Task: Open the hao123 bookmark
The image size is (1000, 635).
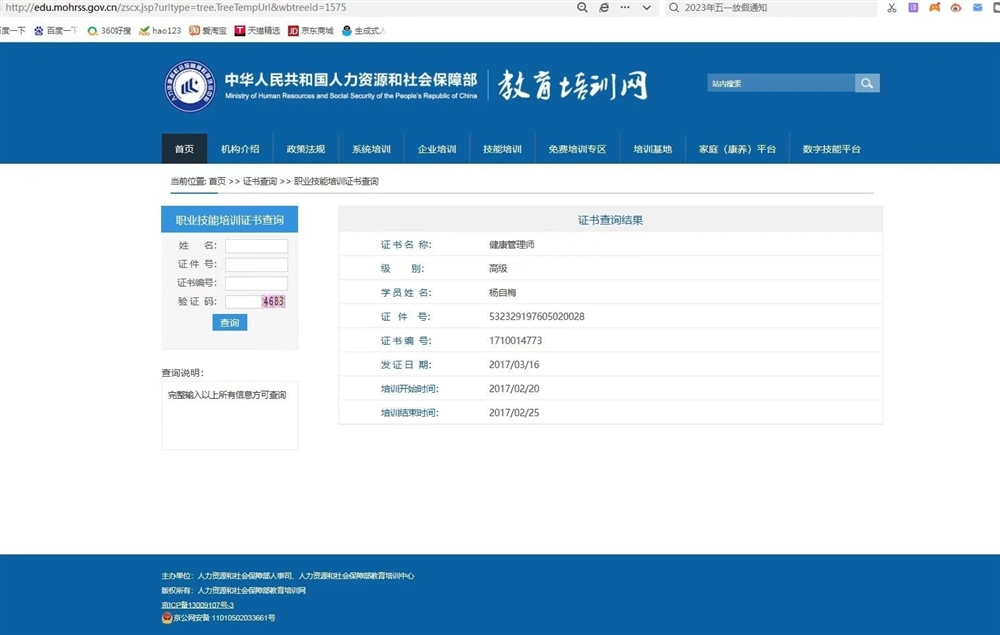Action: [160, 31]
